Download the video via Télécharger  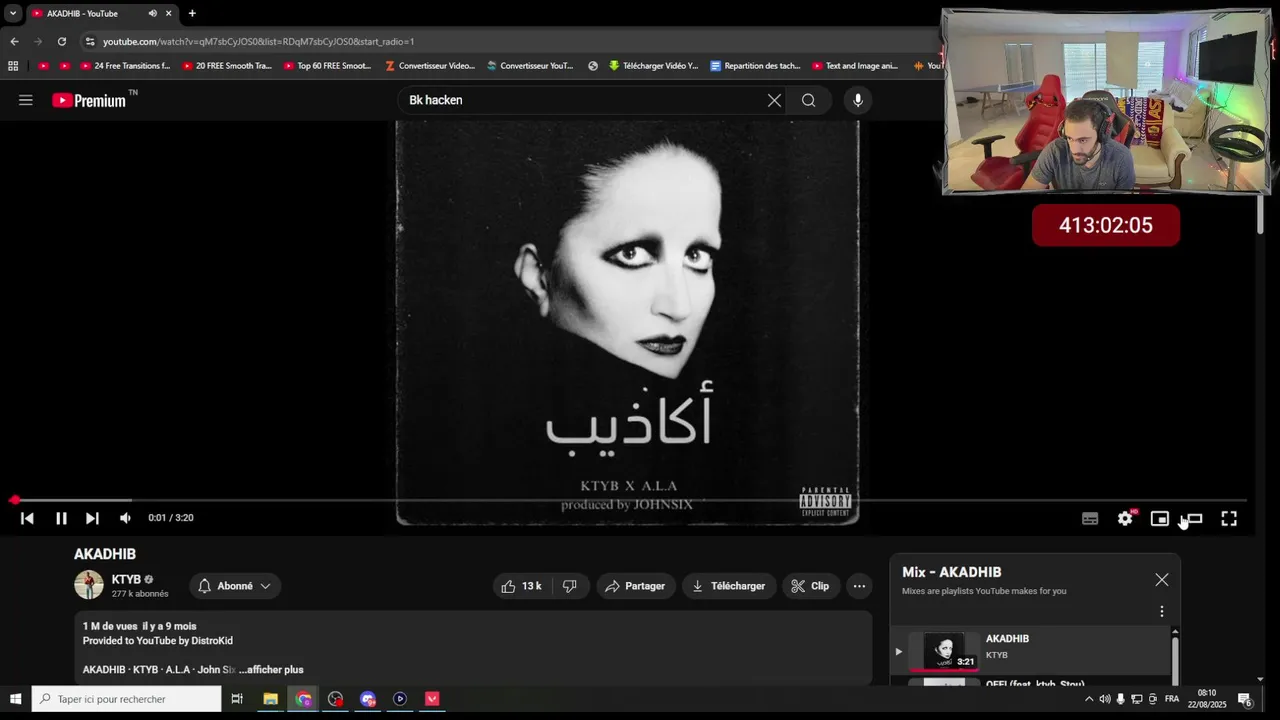(729, 586)
